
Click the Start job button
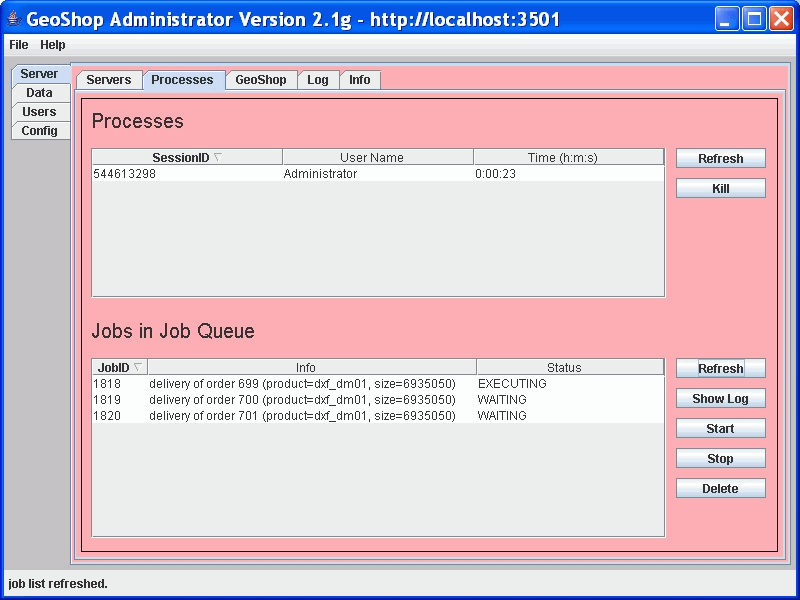[720, 429]
